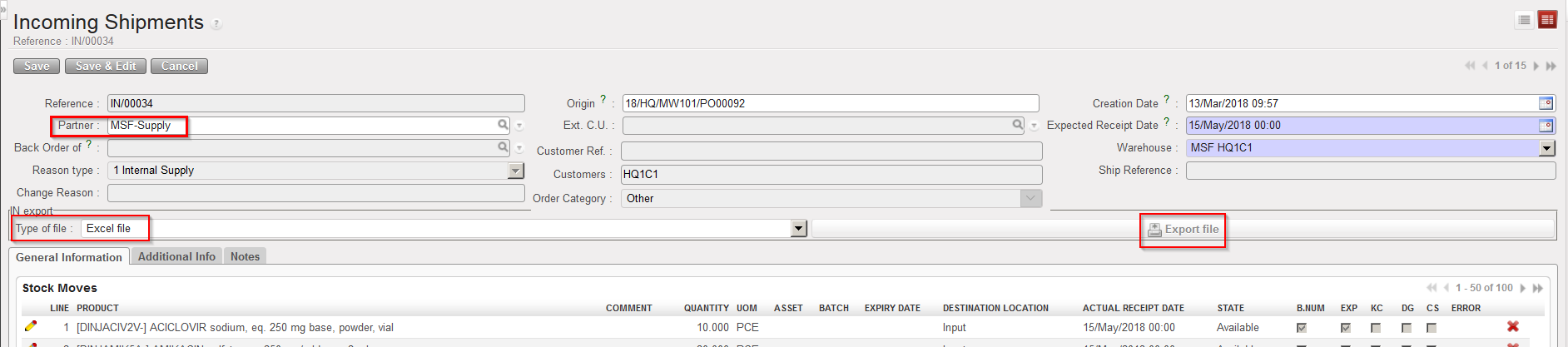Jump to last record of 15
1568x347 pixels.
click(1551, 66)
